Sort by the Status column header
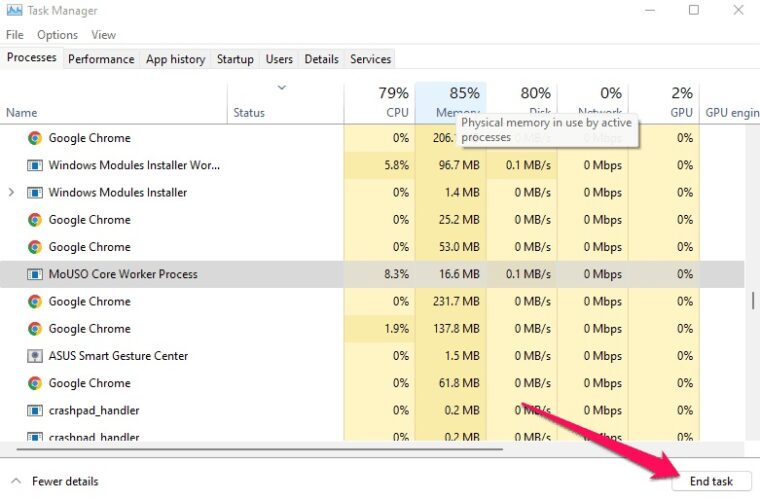 [x=285, y=103]
